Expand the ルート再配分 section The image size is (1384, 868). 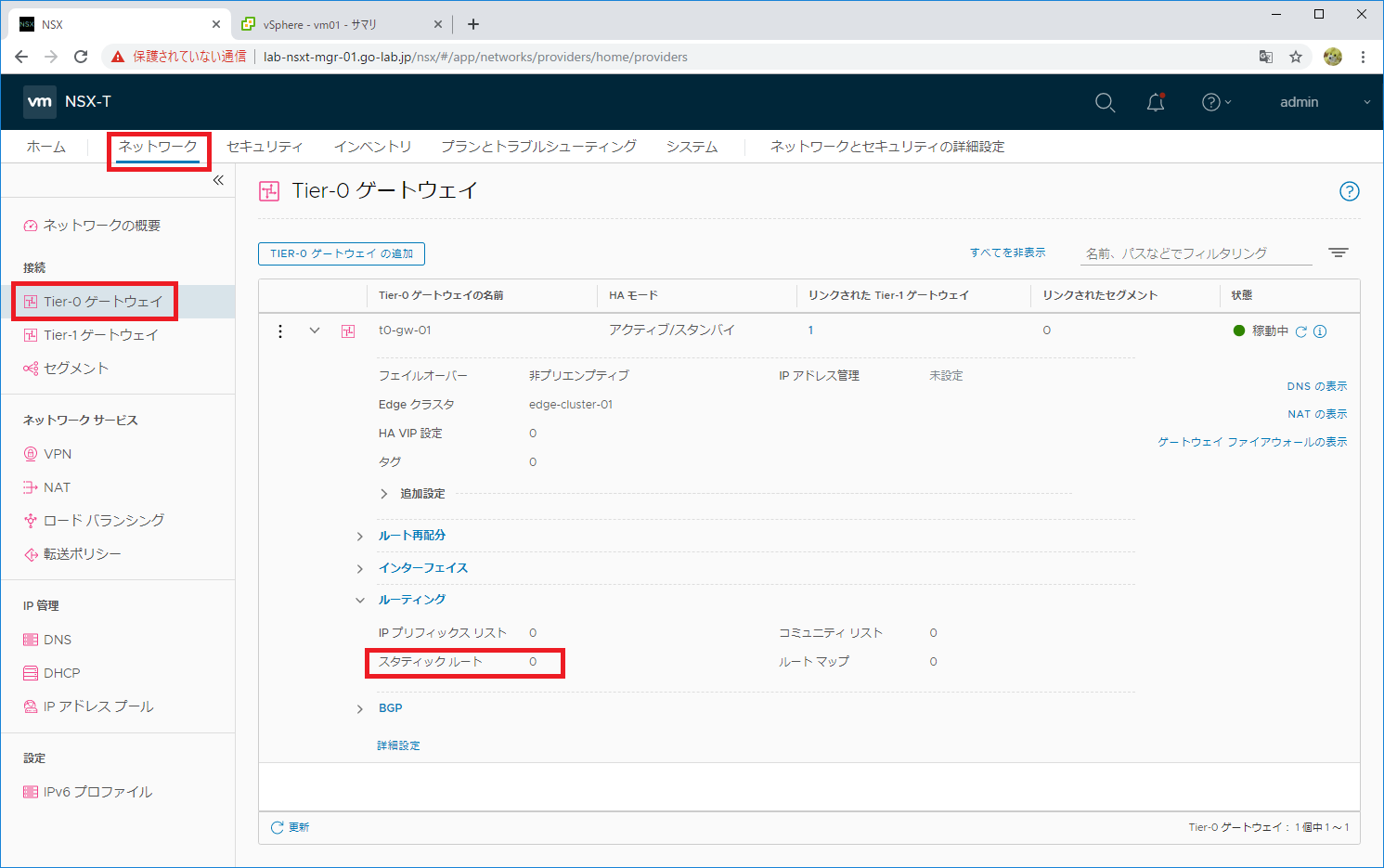(360, 537)
